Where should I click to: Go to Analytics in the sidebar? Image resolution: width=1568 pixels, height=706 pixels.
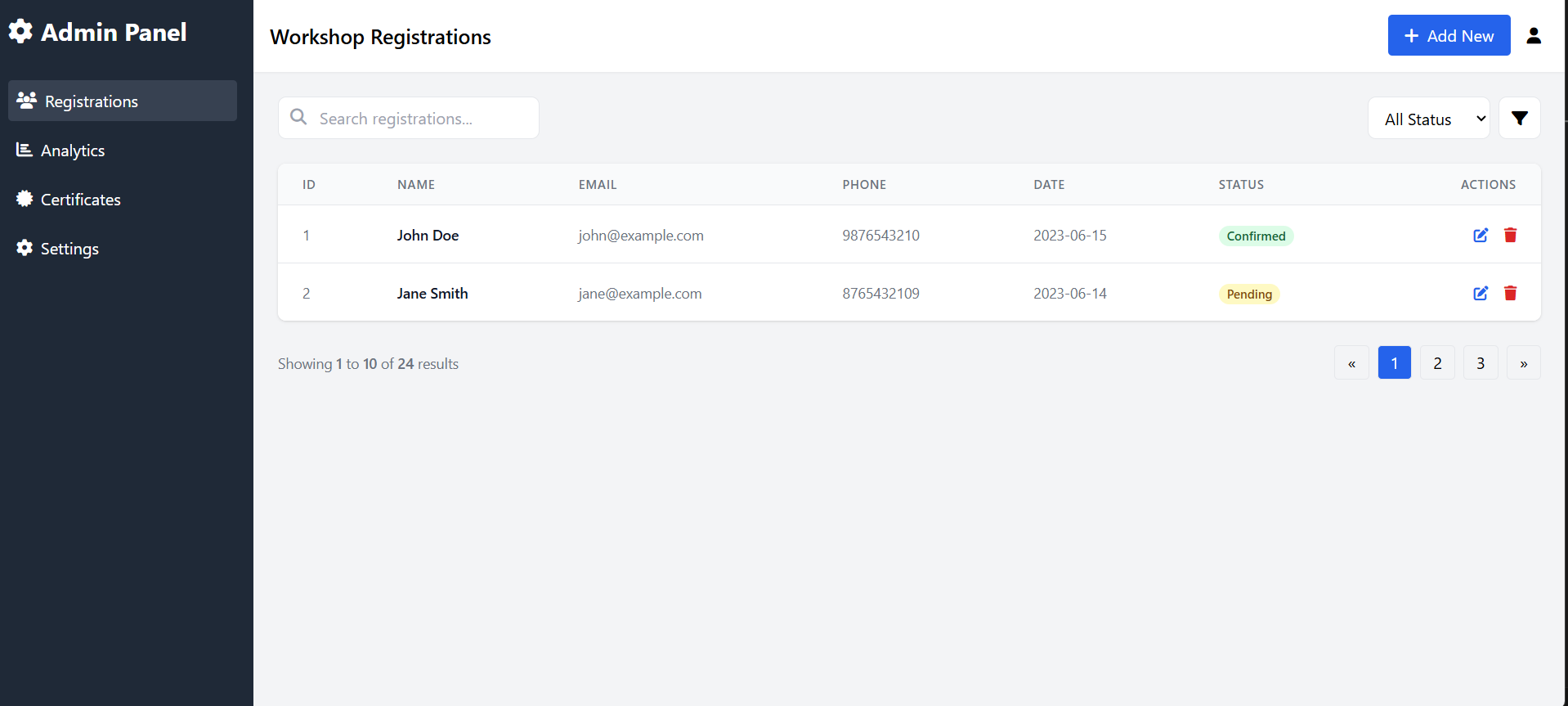(x=73, y=151)
